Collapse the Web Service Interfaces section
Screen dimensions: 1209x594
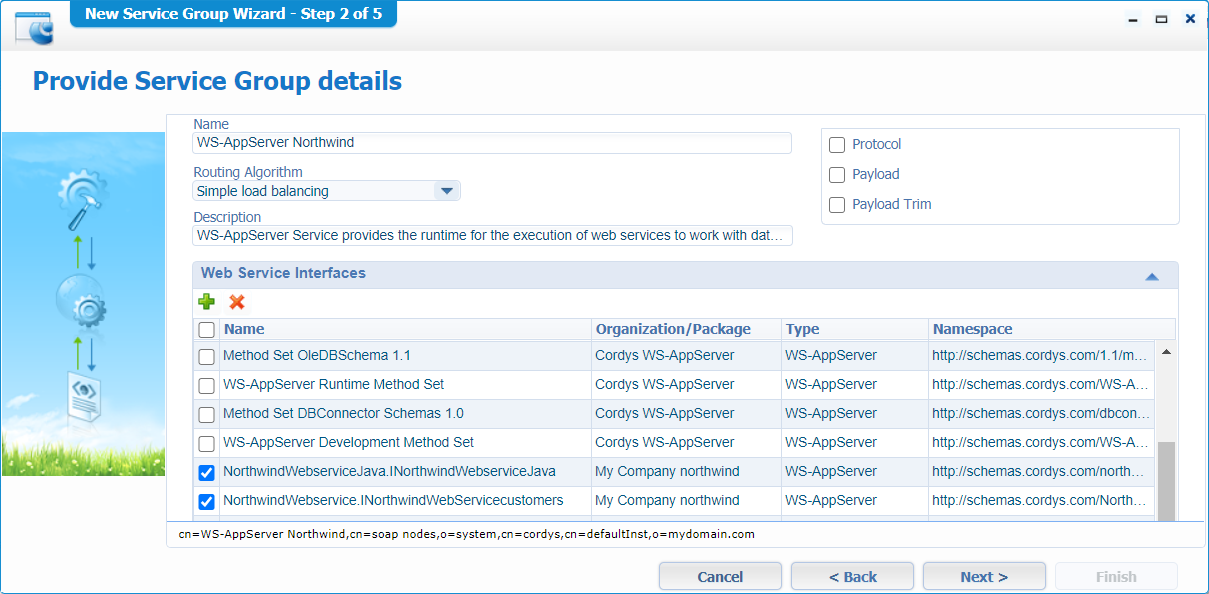1151,276
